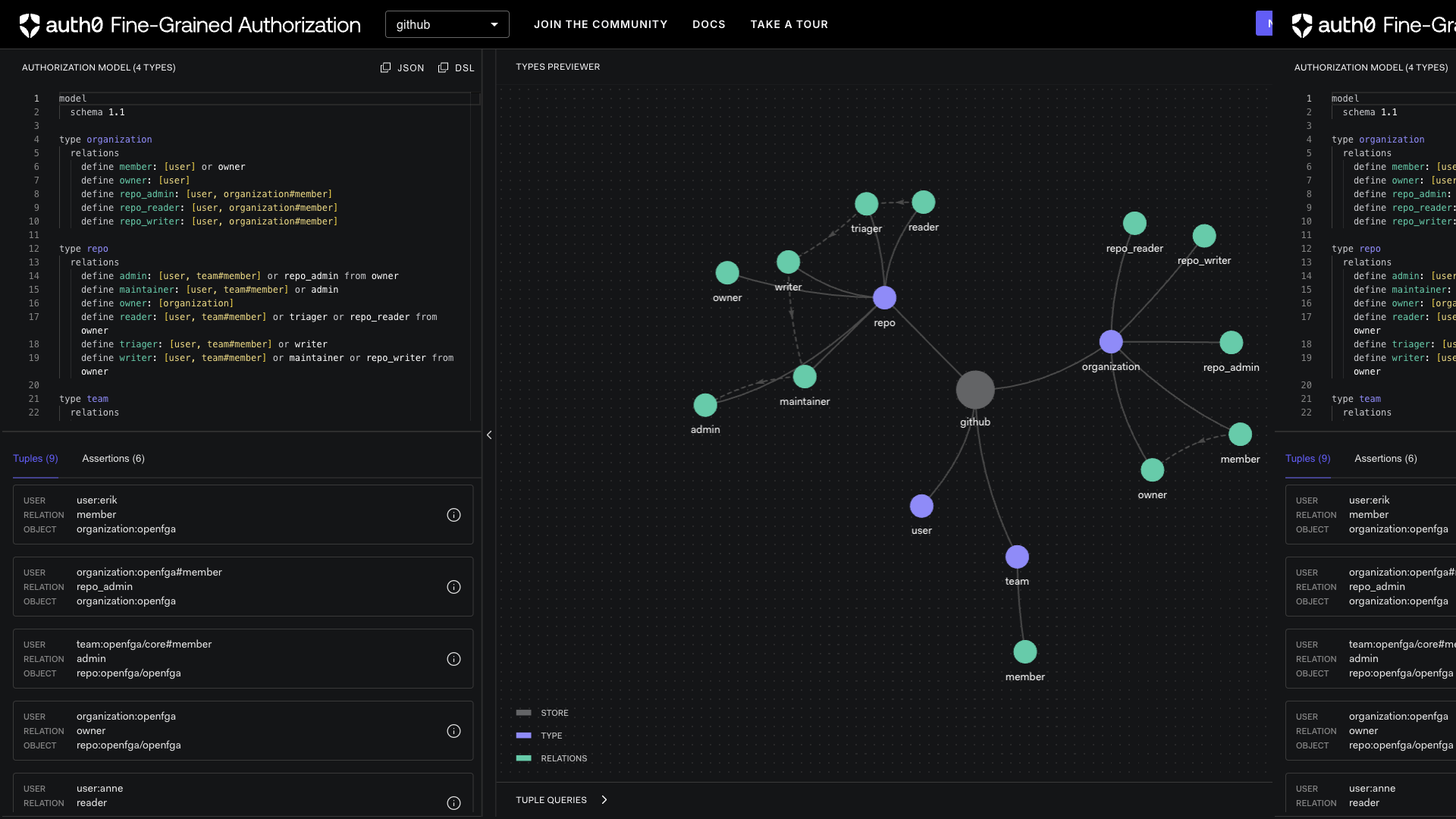Screen dimensions: 1456x819
Task: Select the organization:openfga owner tuple card at left
Action: tap(243, 731)
